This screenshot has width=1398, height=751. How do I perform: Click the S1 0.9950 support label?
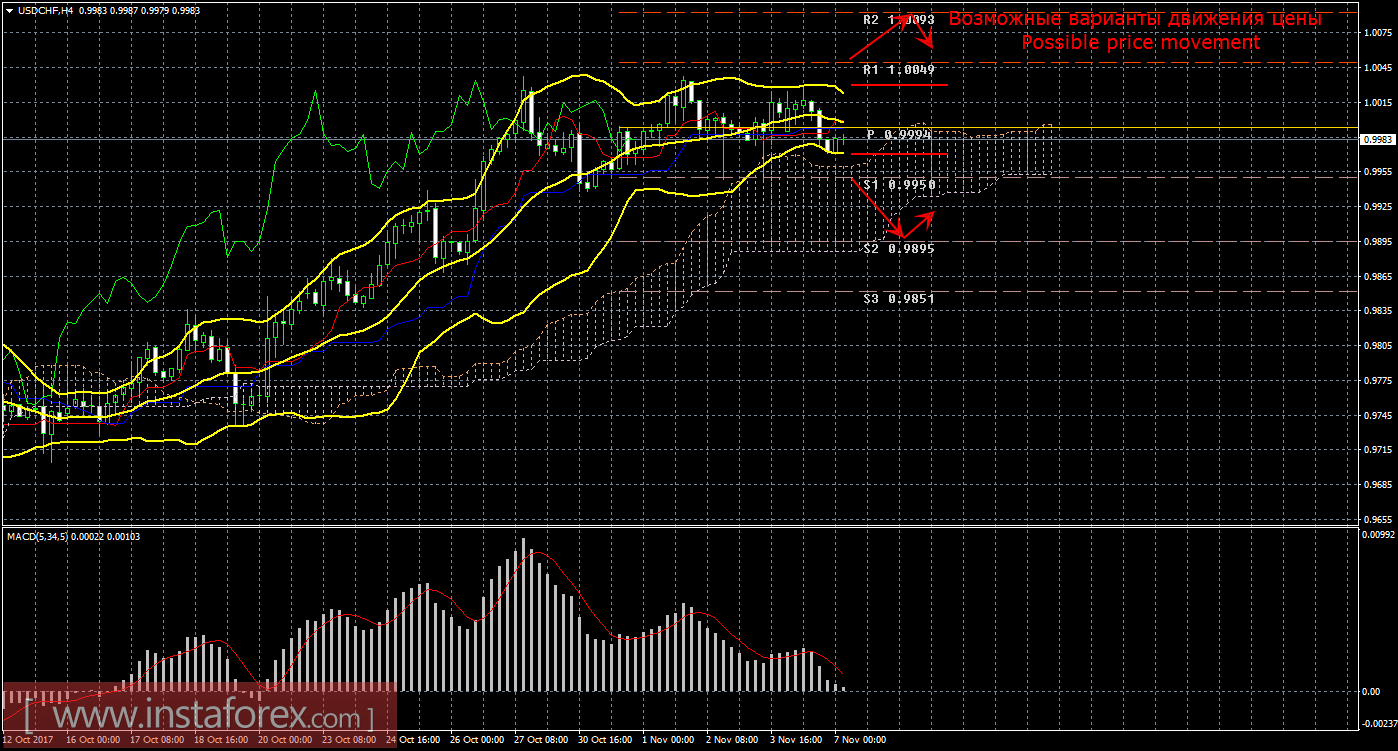click(899, 185)
